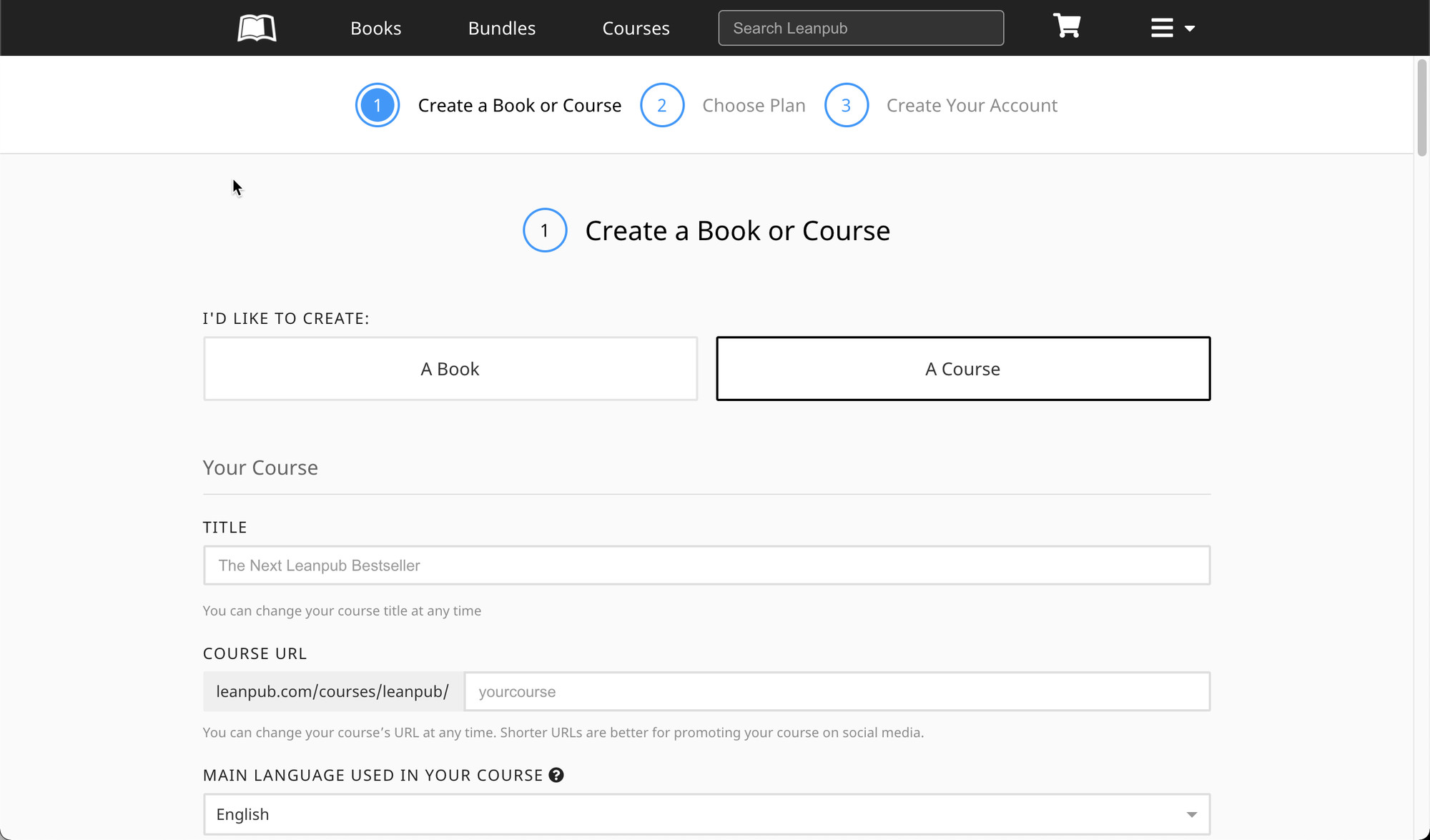Click the help icon beside Main Language

click(x=556, y=775)
